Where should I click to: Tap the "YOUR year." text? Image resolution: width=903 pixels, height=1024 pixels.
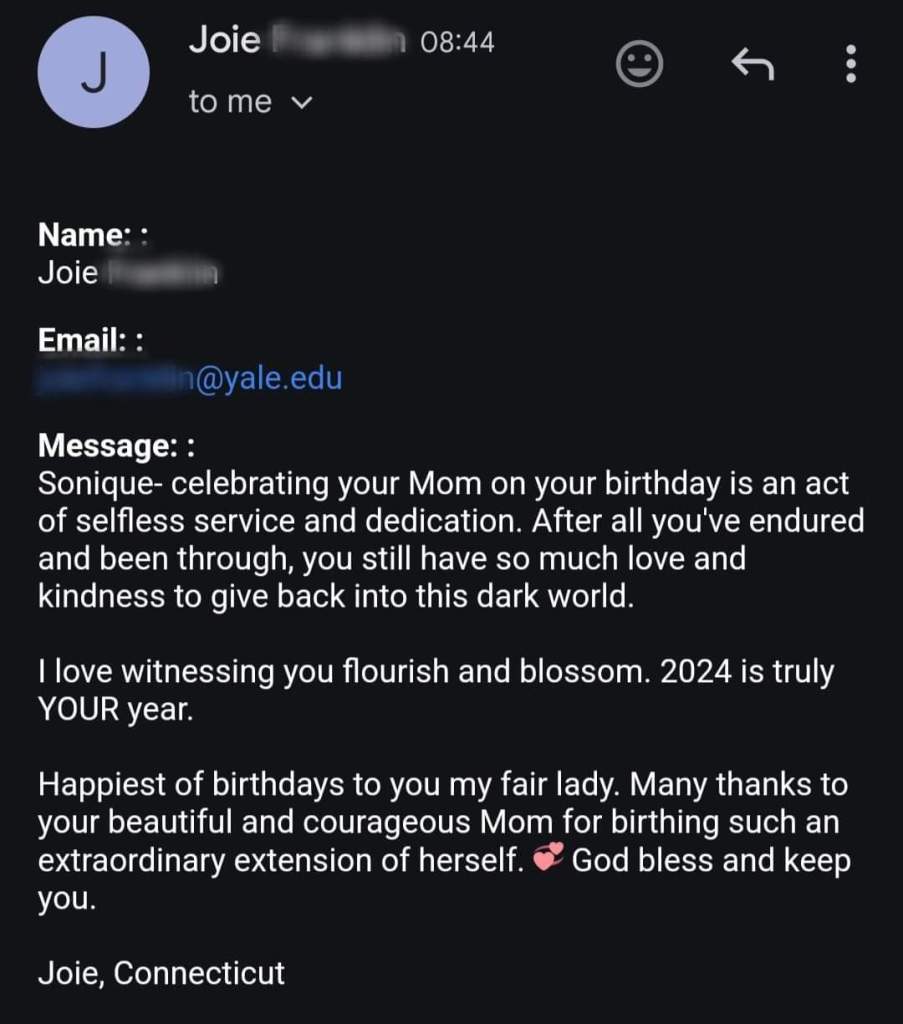113,710
